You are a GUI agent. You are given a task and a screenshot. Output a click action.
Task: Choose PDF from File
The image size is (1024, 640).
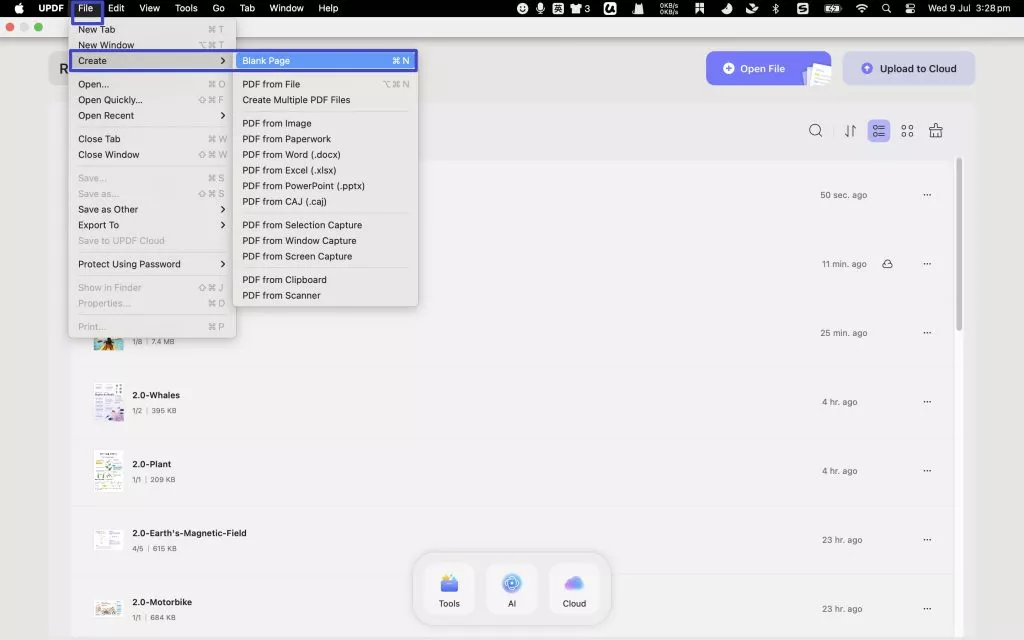click(x=325, y=84)
